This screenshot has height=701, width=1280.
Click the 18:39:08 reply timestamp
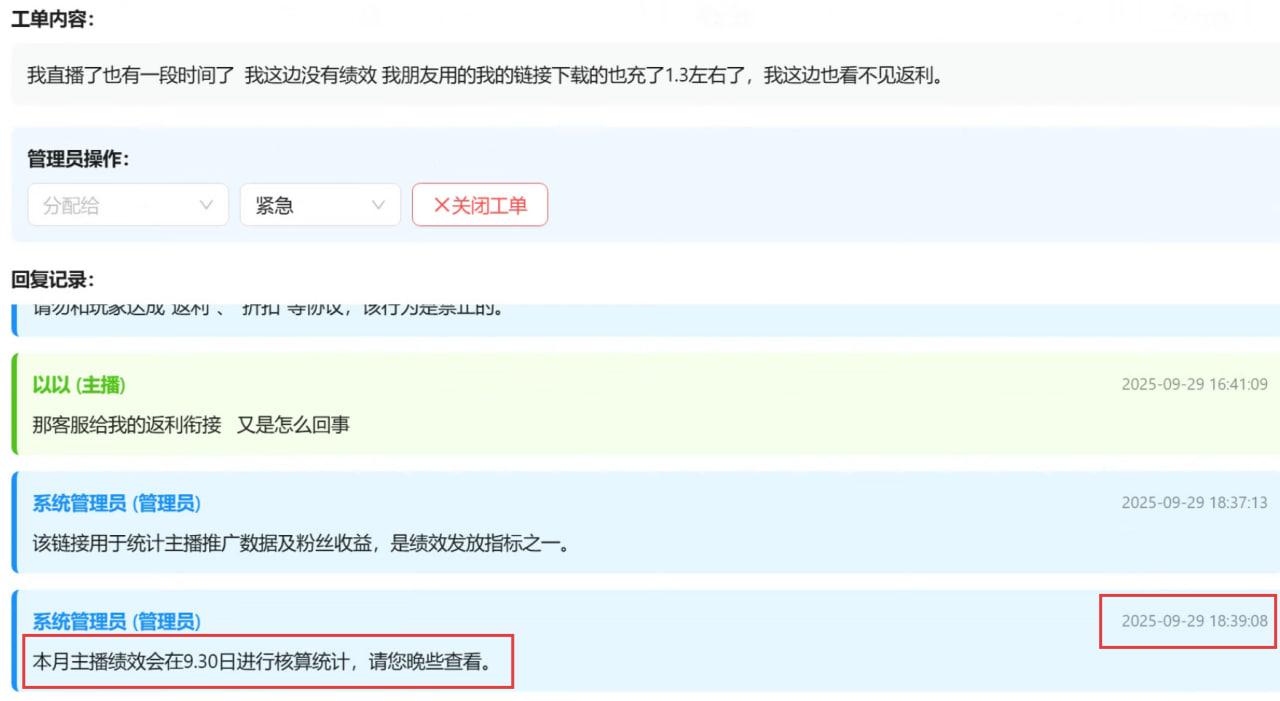tap(1194, 621)
